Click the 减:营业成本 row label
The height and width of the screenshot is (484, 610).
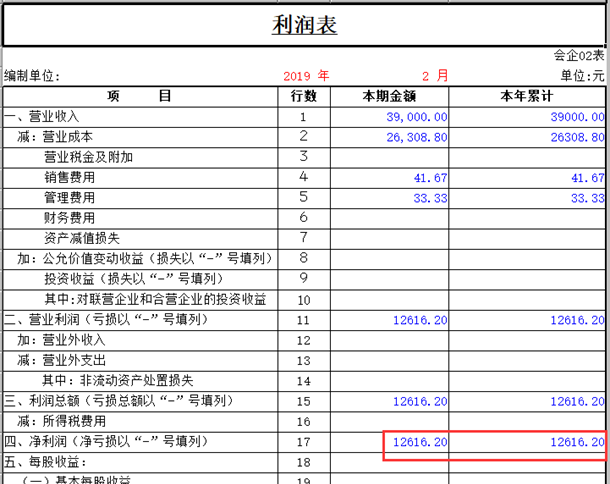pos(55,137)
